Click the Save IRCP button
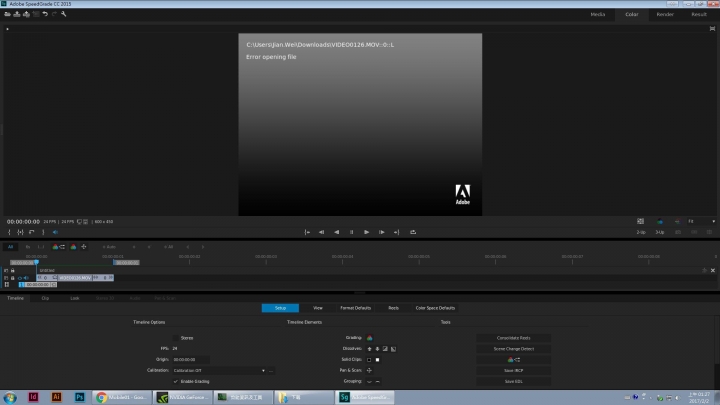Viewport: 720px width, 405px height. tap(513, 371)
